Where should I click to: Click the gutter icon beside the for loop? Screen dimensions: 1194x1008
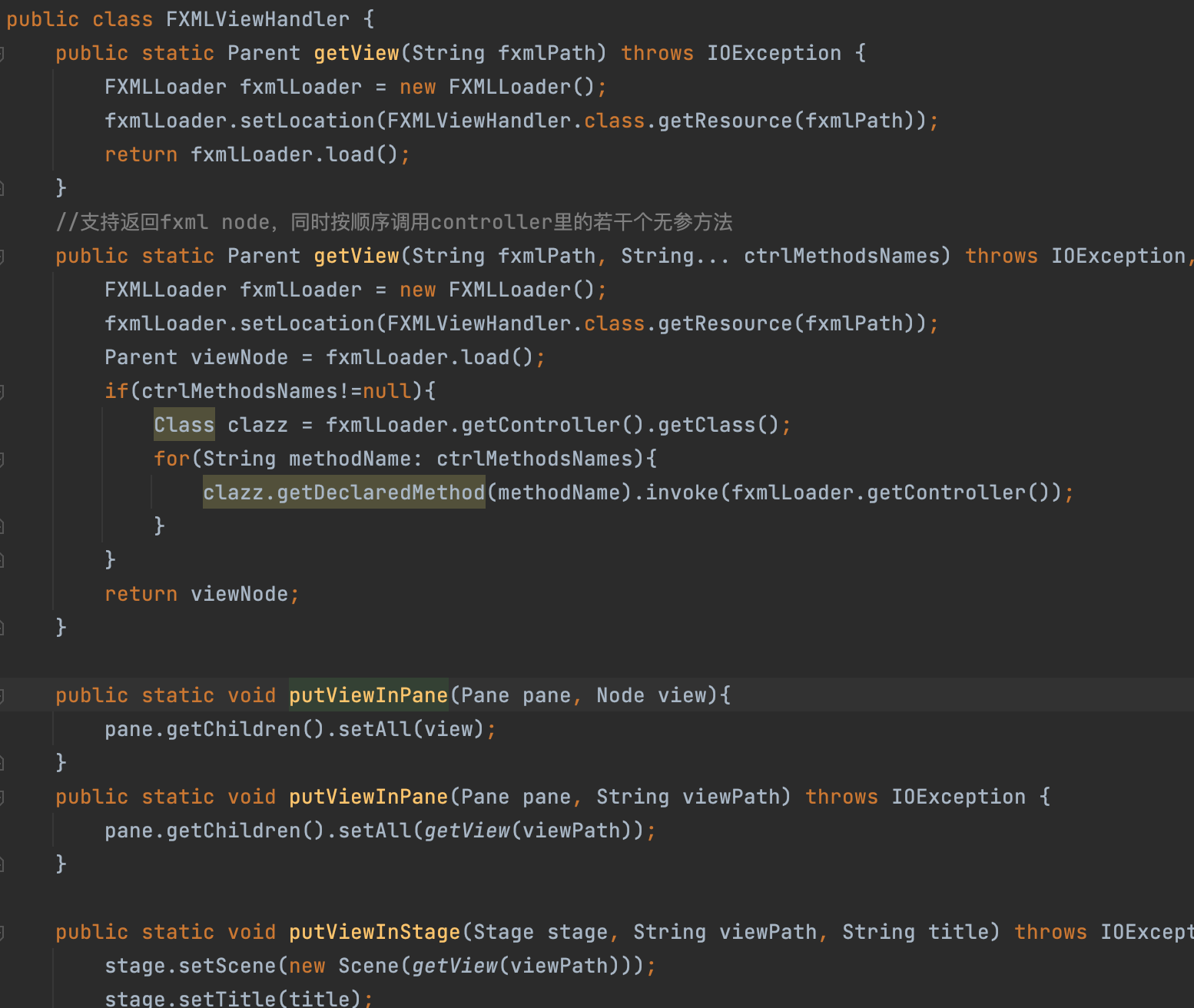(4, 458)
